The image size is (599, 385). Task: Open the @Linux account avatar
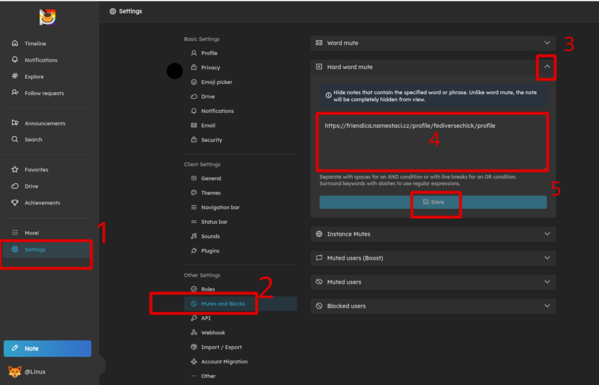tap(15, 371)
